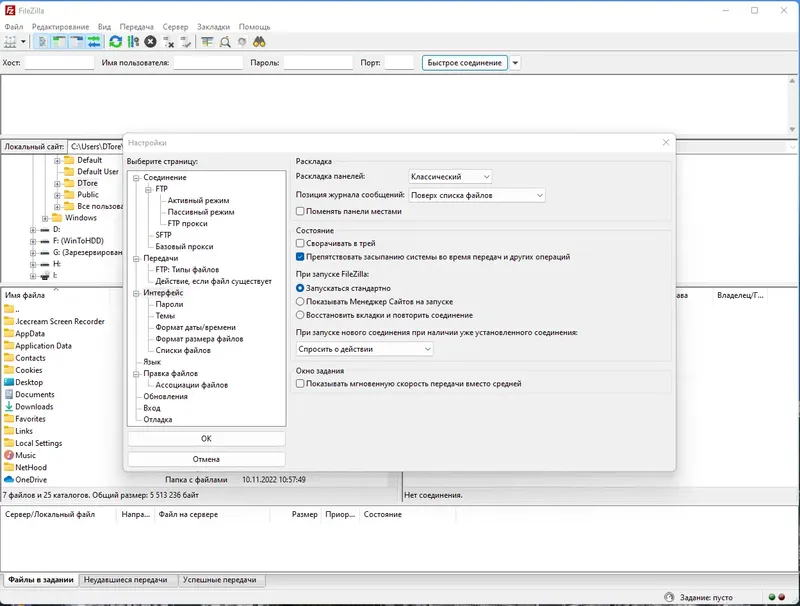This screenshot has height=606, width=800.
Task: Close the Настройки dialog
Action: (666, 142)
